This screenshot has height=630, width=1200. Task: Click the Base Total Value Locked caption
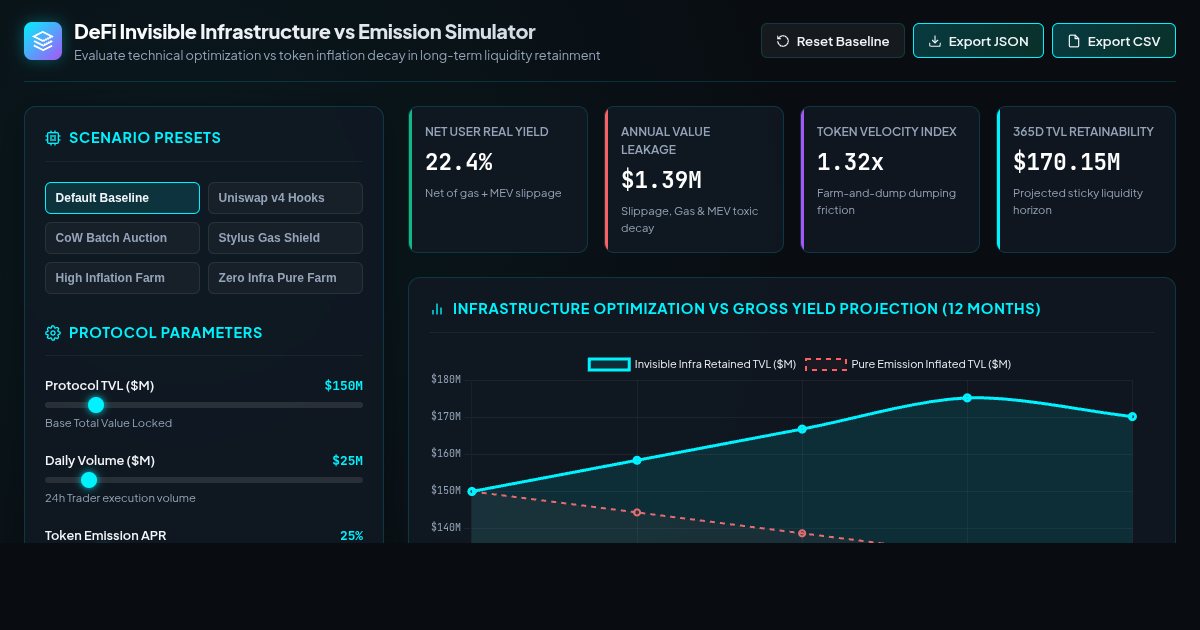coord(108,423)
